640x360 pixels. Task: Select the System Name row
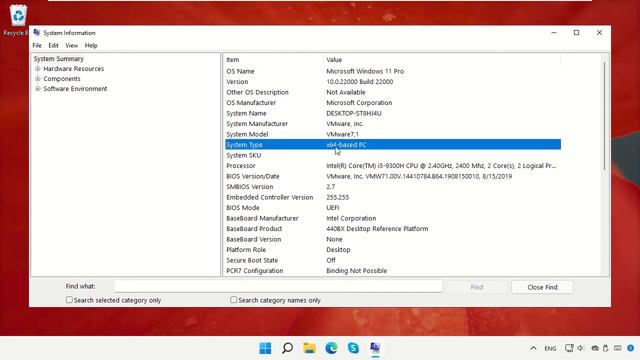coord(393,113)
